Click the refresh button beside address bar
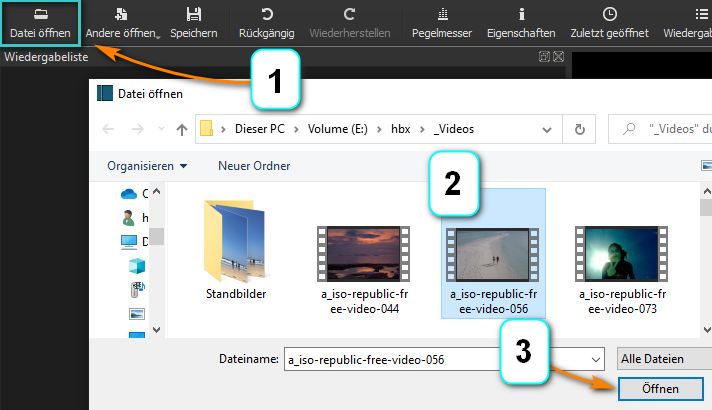 tap(579, 128)
